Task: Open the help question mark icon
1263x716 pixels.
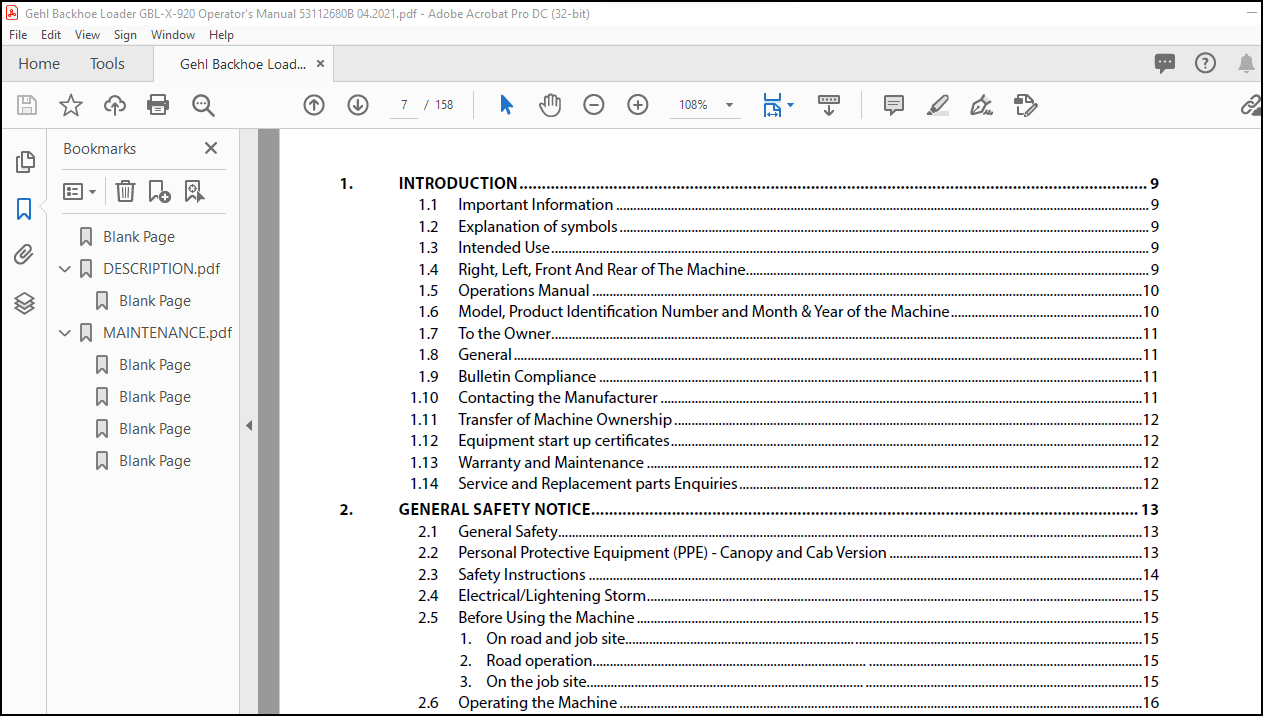Action: 1205,63
